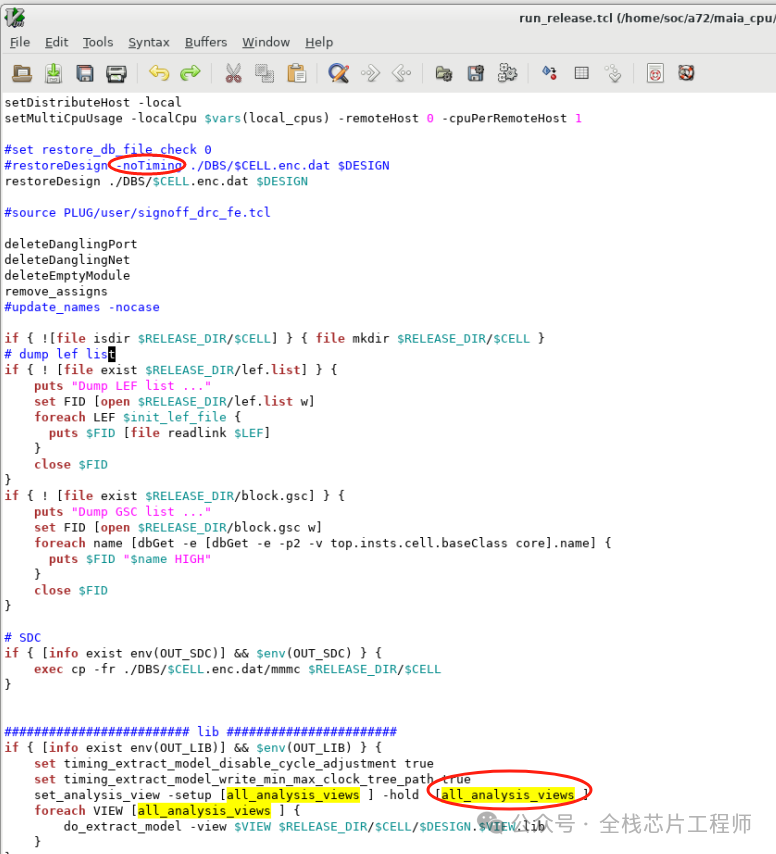Save current file with green arrow icon

pyautogui.click(x=53, y=73)
